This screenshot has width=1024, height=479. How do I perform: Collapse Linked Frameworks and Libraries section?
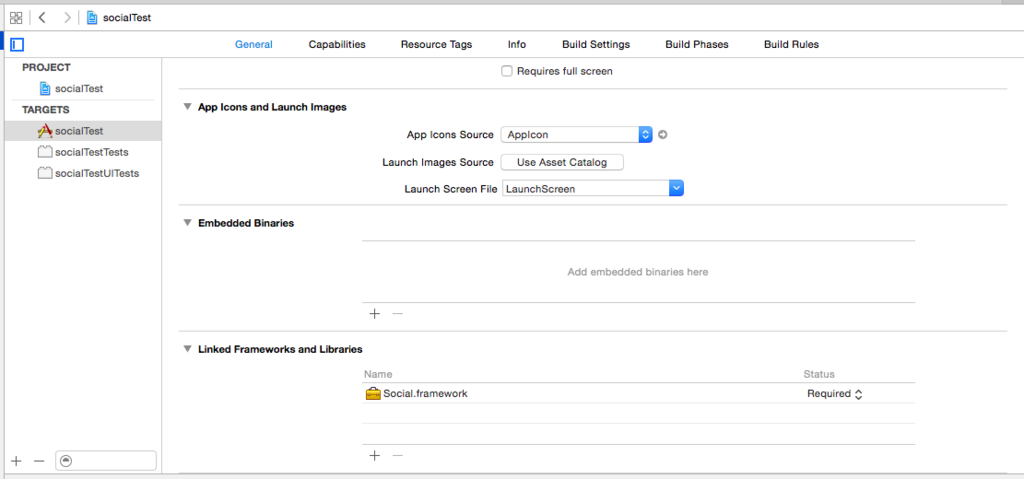pos(187,350)
